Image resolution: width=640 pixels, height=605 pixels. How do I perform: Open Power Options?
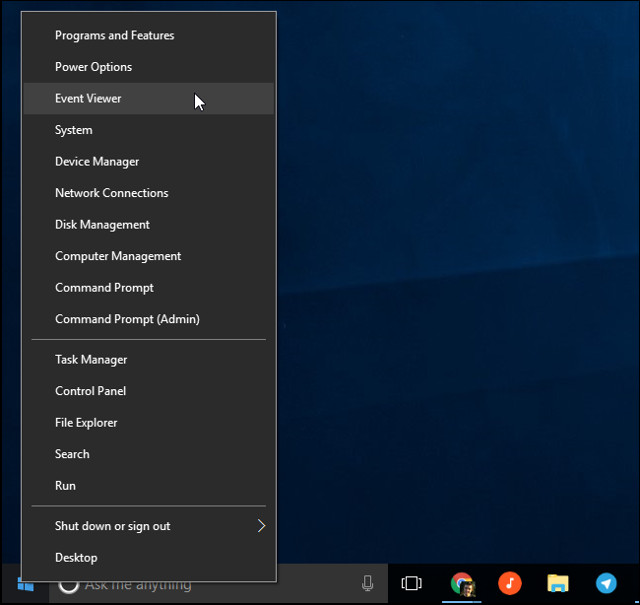pyautogui.click(x=93, y=67)
